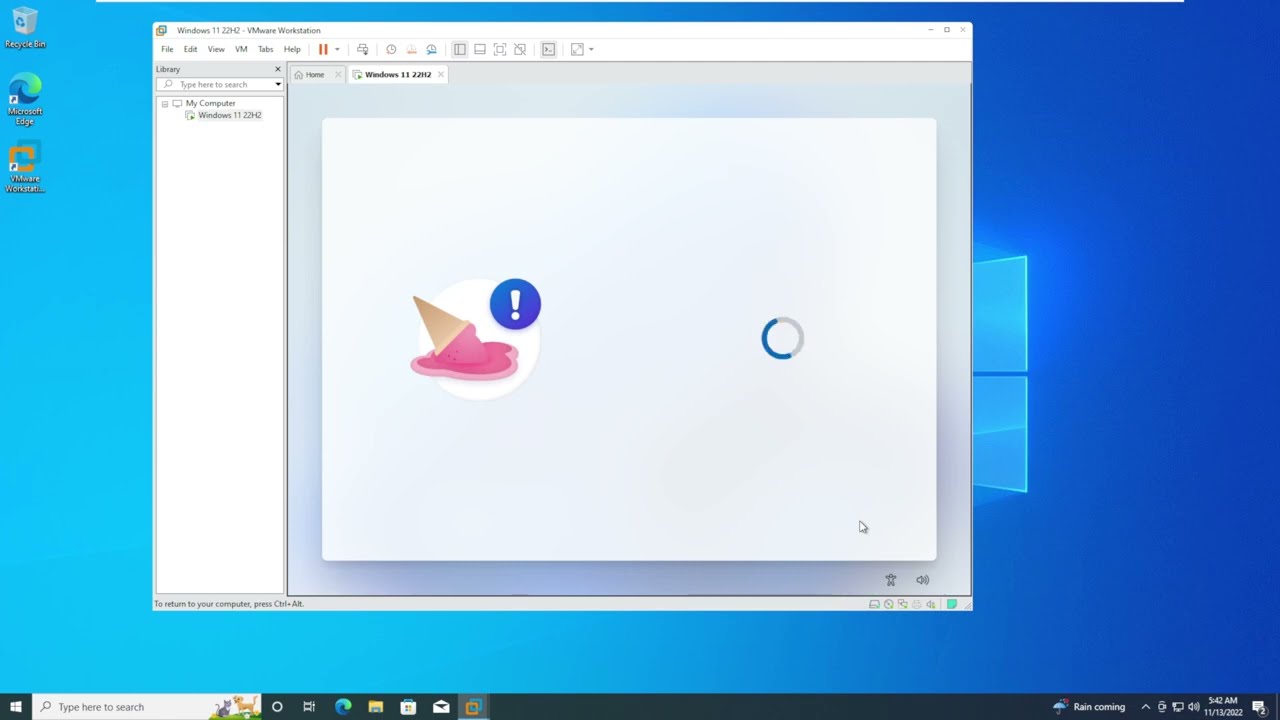
Task: Open the Windows Start menu
Action: 16,707
